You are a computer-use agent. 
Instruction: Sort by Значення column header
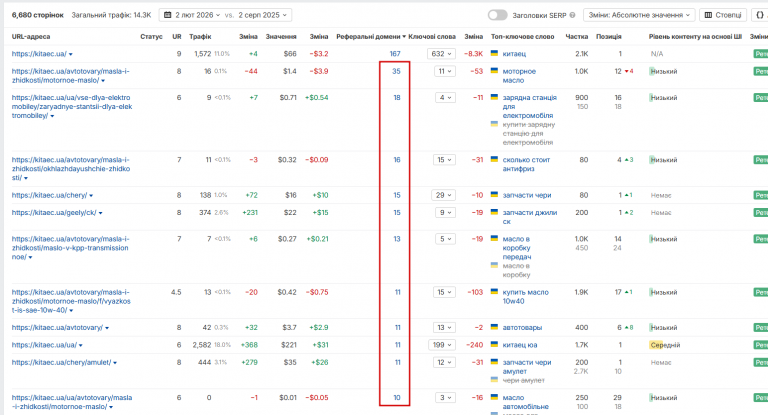coord(281,37)
